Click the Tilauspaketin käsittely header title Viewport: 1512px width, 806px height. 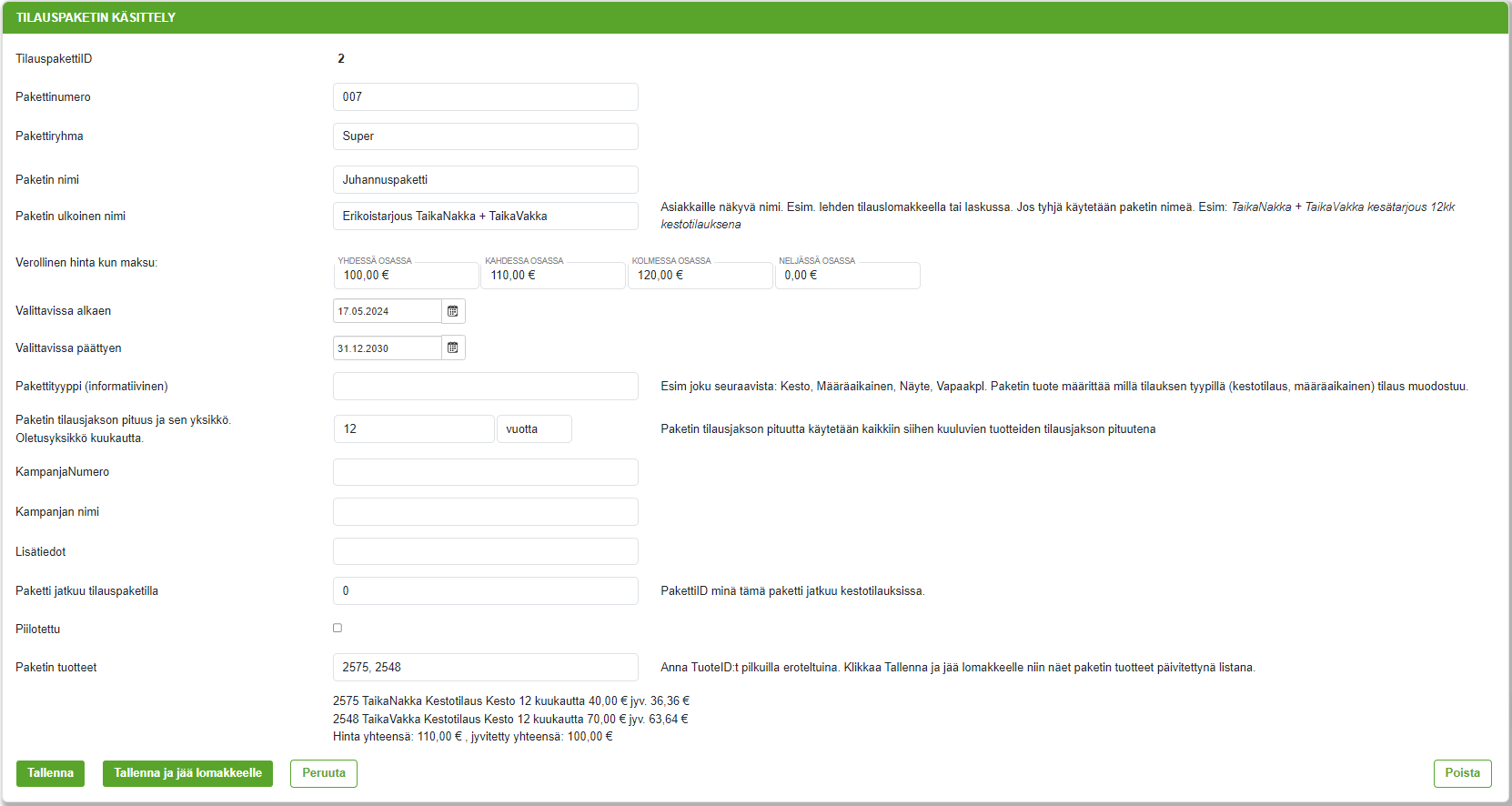pyautogui.click(x=96, y=17)
